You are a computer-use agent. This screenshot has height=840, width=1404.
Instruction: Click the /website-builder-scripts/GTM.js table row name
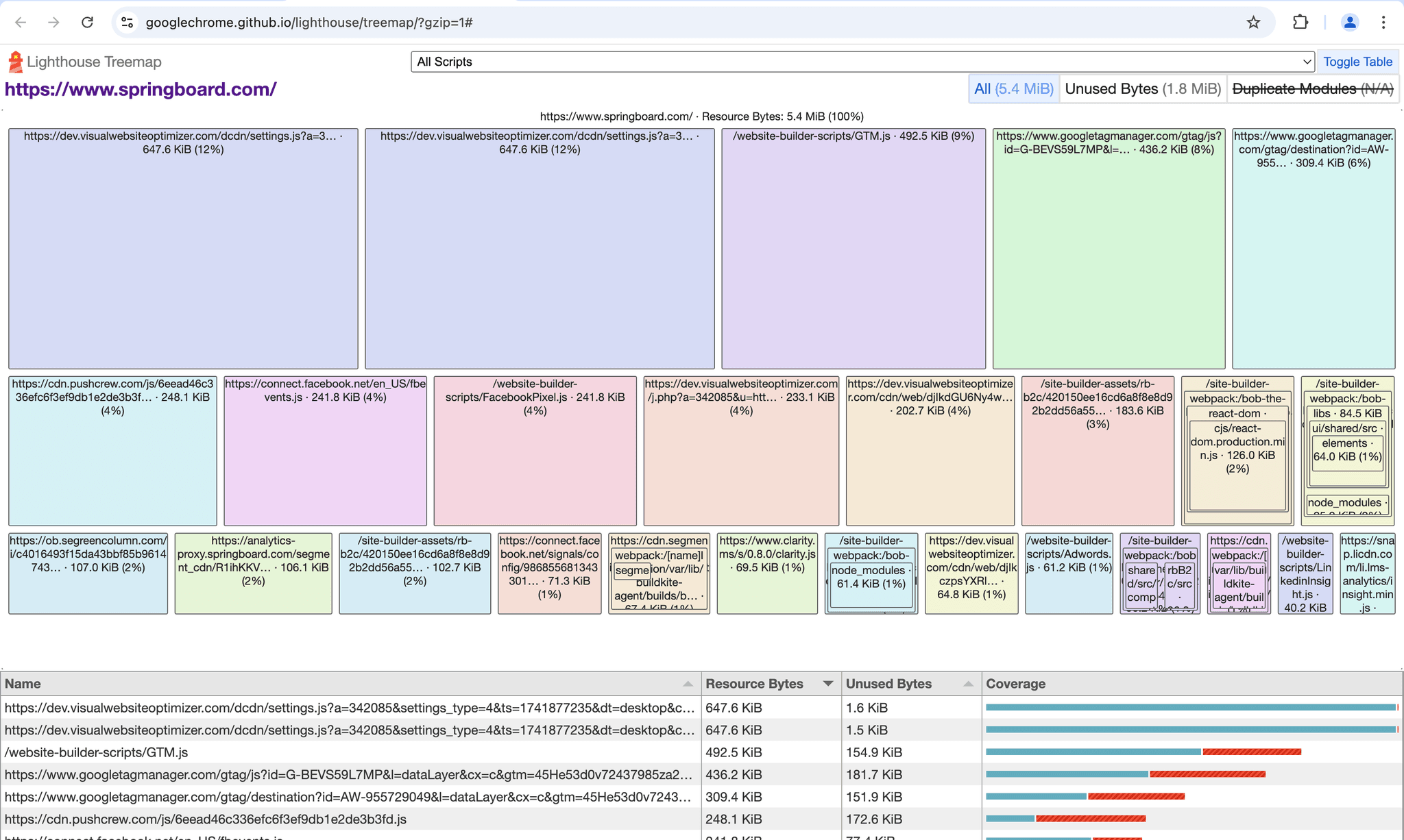coord(96,752)
